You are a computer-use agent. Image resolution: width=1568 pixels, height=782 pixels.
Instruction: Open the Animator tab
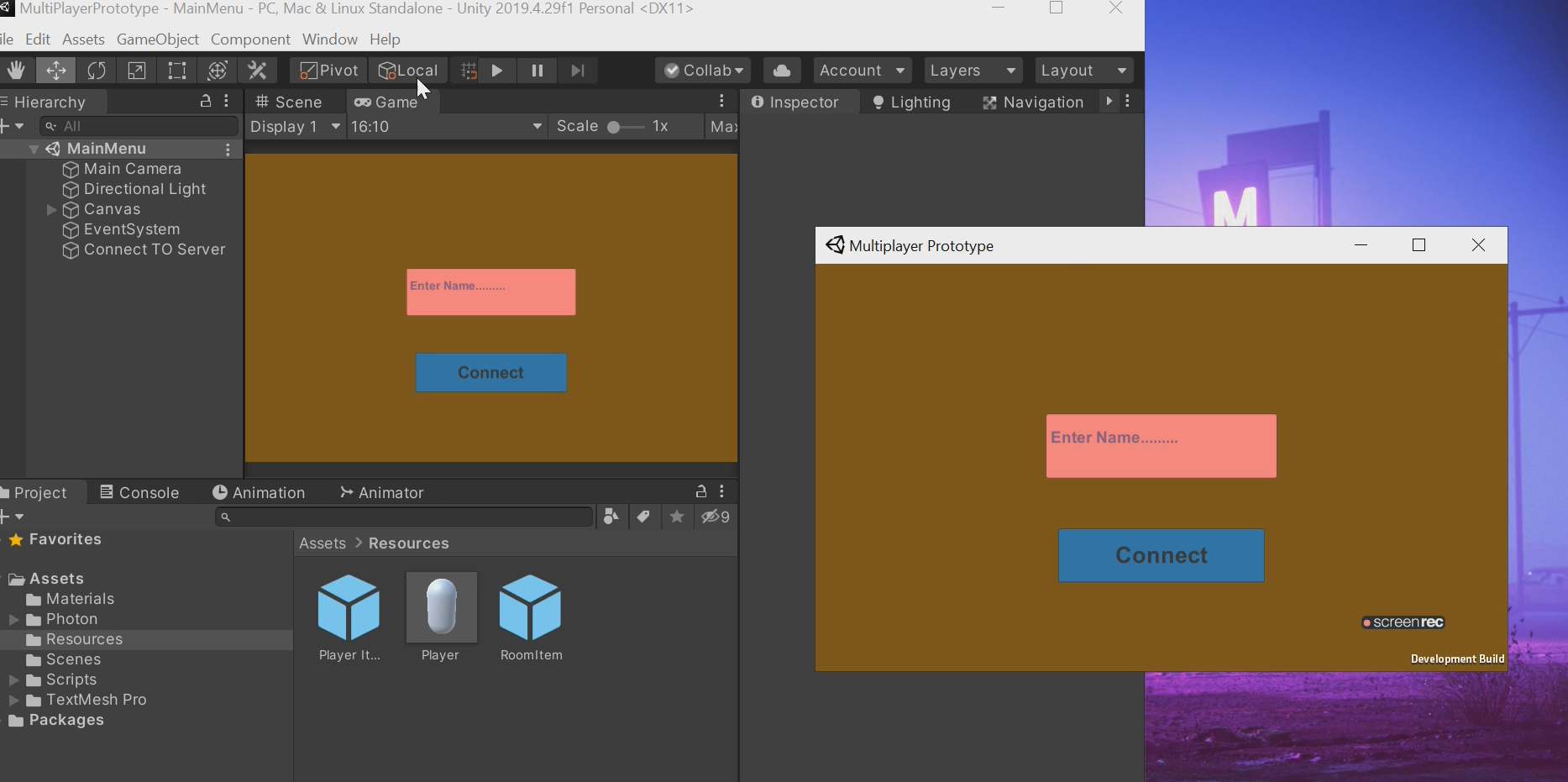382,493
